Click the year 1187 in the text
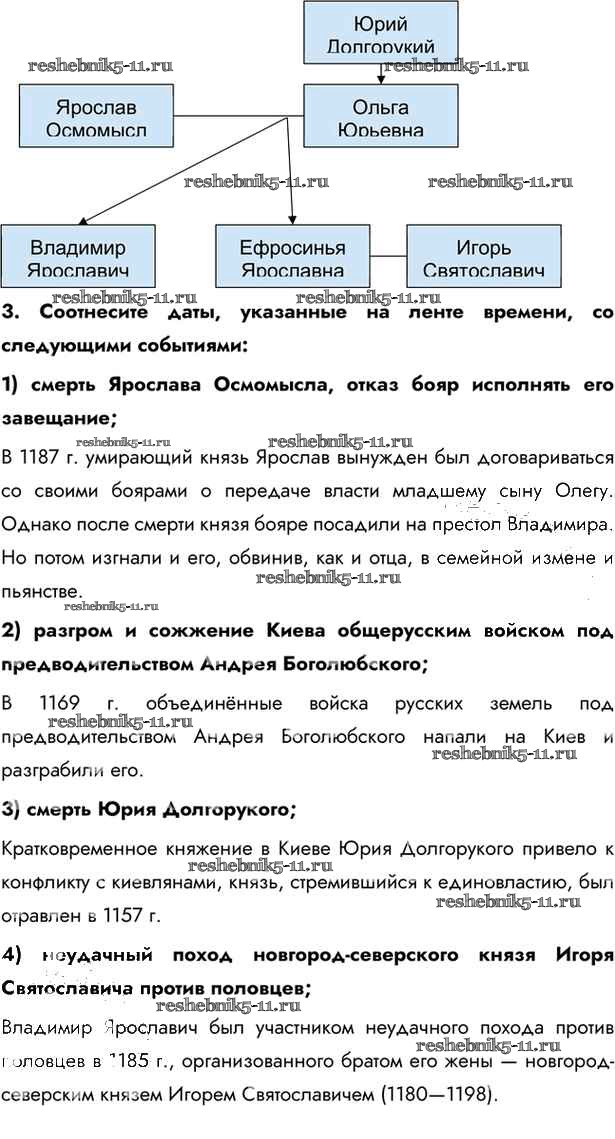The width and height of the screenshot is (615, 1139). (x=58, y=458)
